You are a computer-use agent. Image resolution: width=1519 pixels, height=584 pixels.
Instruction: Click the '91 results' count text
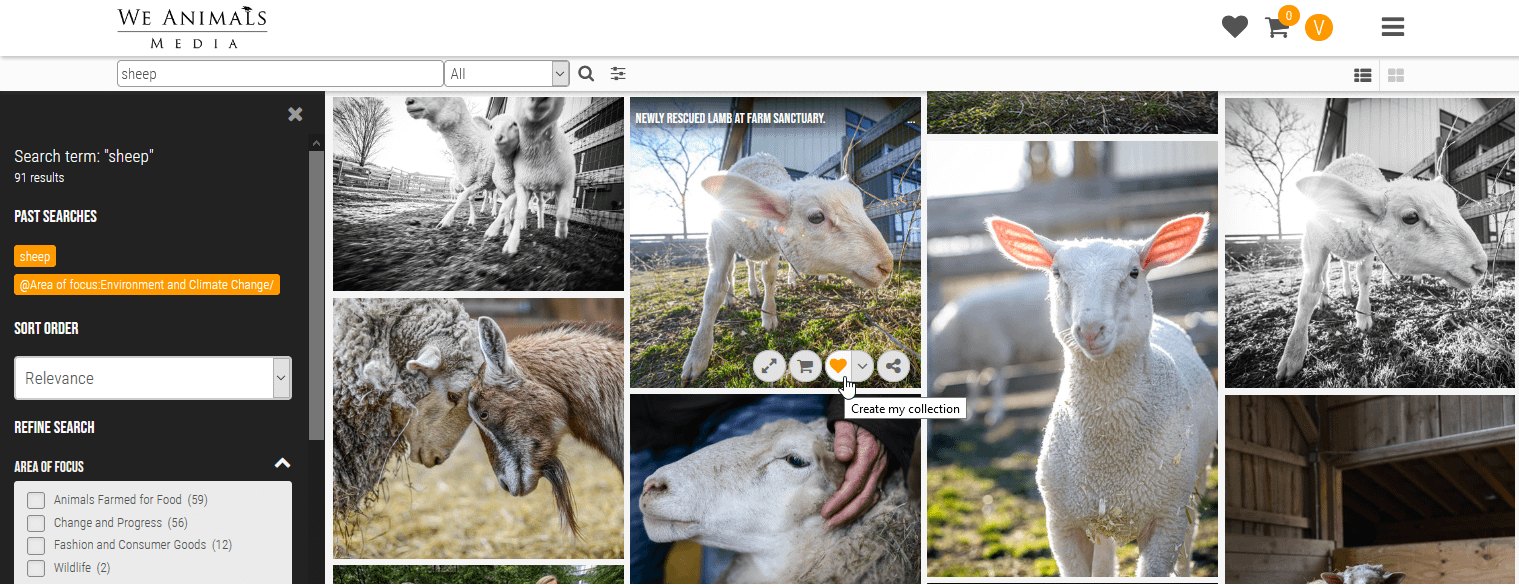(x=39, y=178)
